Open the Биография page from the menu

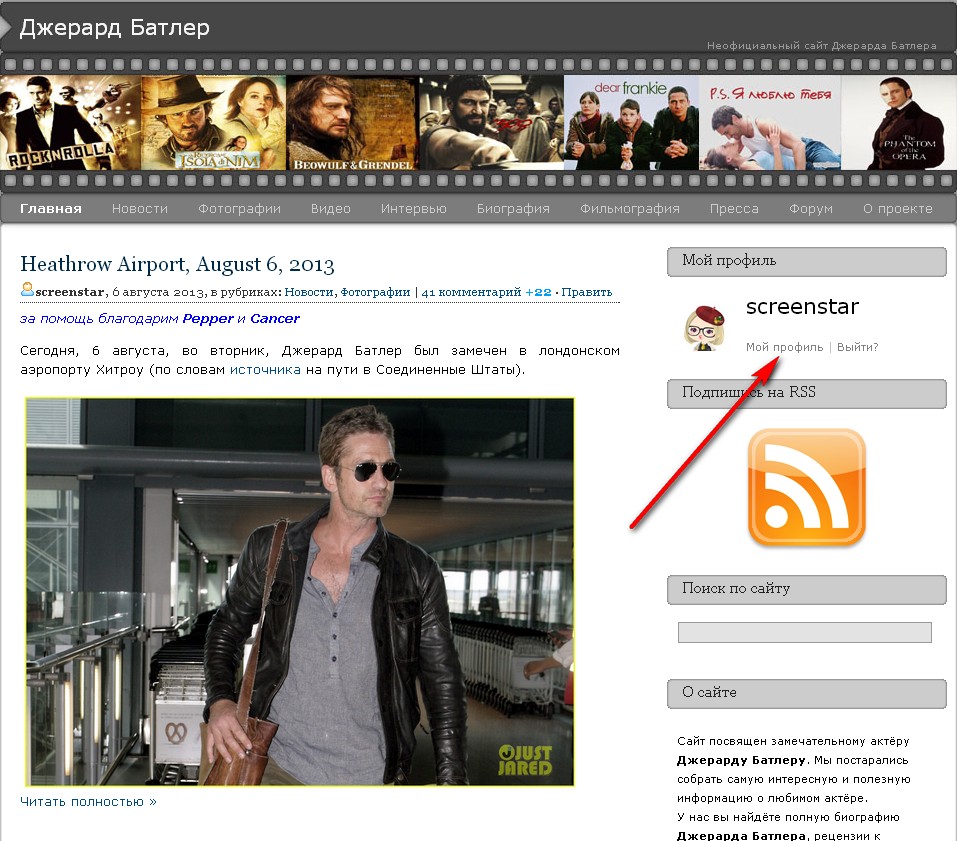(x=513, y=209)
